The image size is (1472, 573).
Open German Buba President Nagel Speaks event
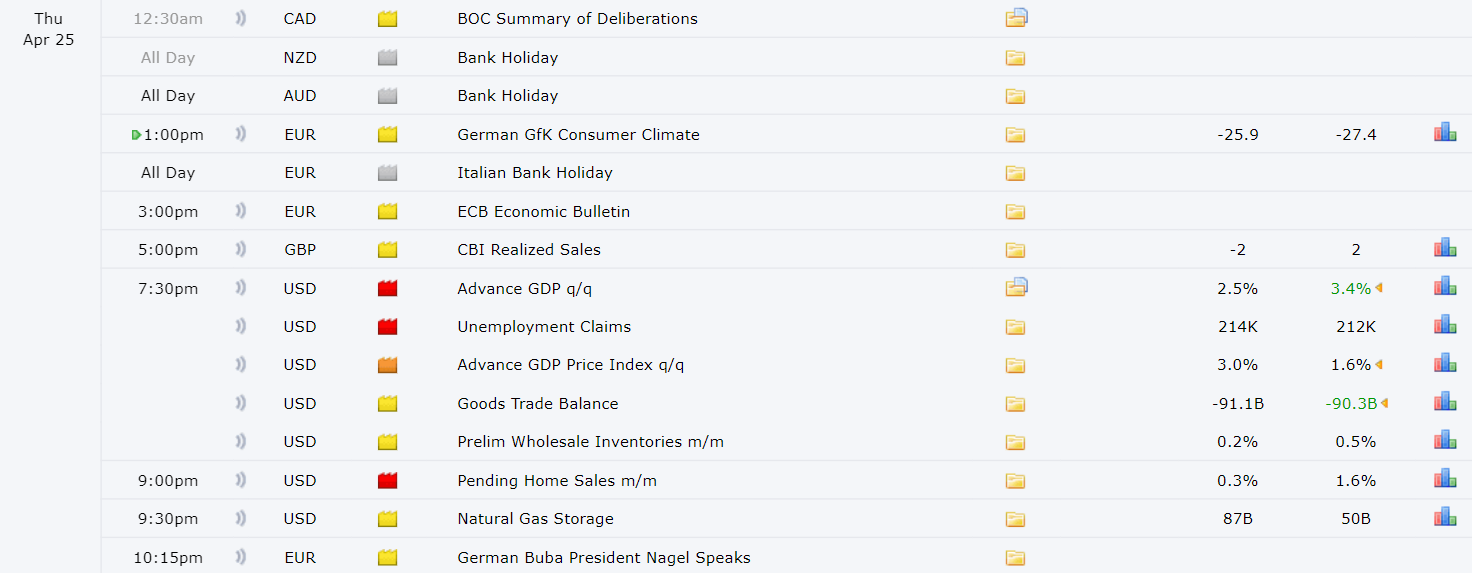[604, 557]
